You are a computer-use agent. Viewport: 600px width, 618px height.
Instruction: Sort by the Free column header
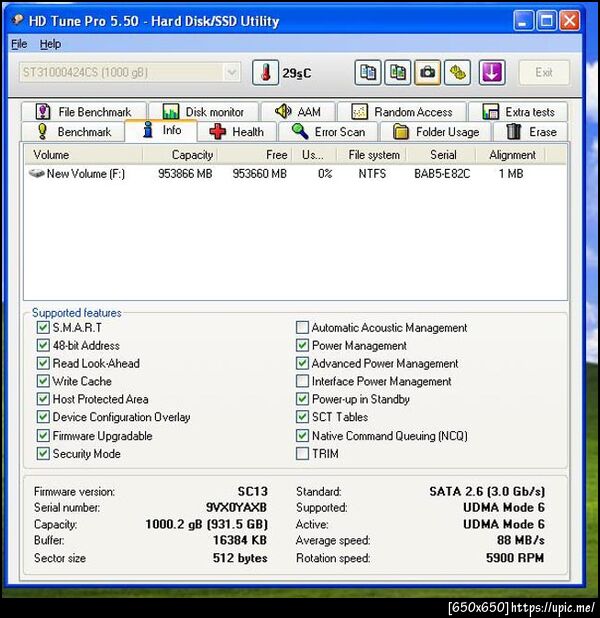coord(255,154)
